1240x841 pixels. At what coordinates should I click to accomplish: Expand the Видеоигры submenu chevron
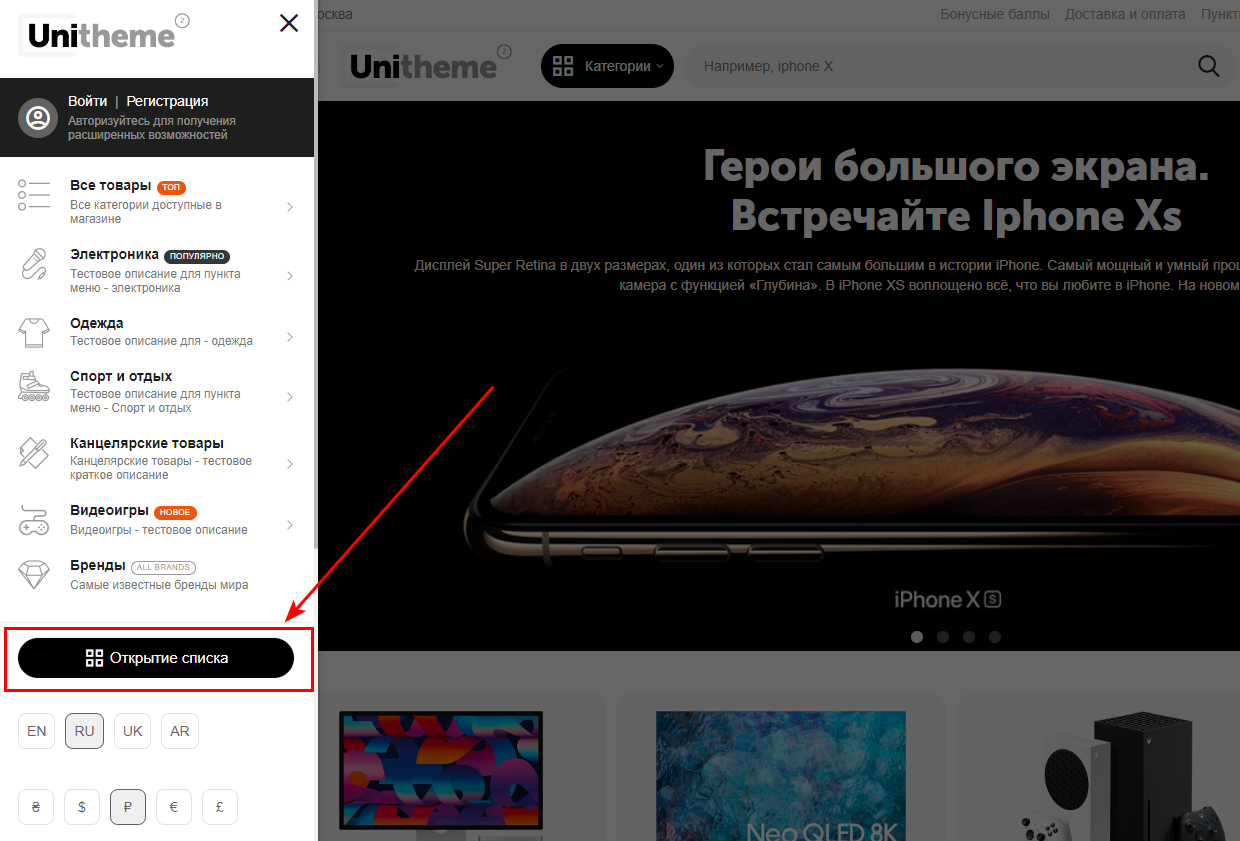pos(290,525)
